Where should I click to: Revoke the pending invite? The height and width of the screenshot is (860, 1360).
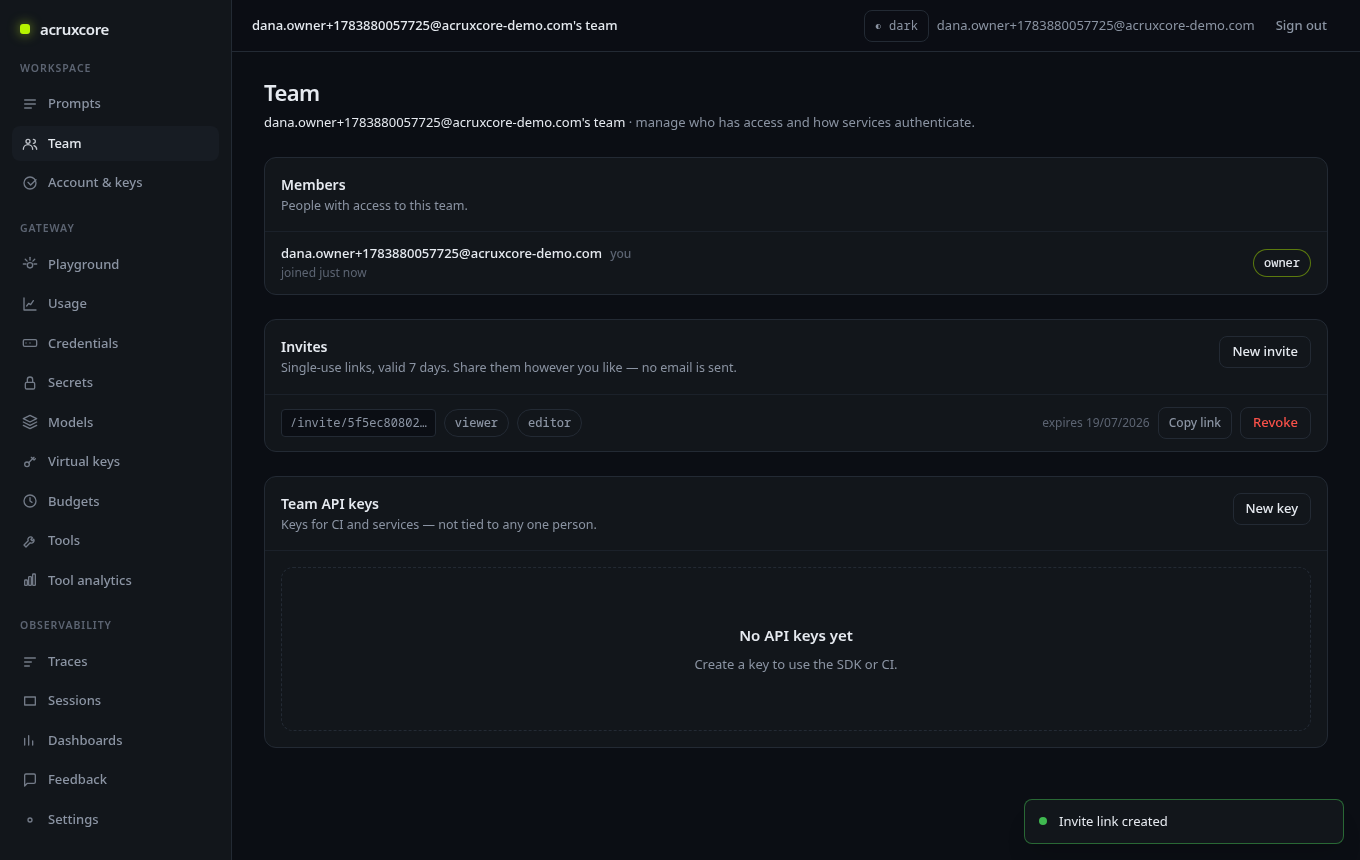point(1275,423)
